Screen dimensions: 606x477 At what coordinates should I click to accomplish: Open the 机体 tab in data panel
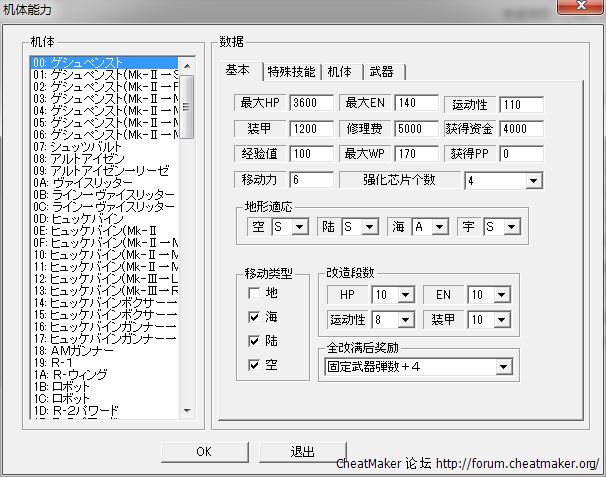point(339,72)
